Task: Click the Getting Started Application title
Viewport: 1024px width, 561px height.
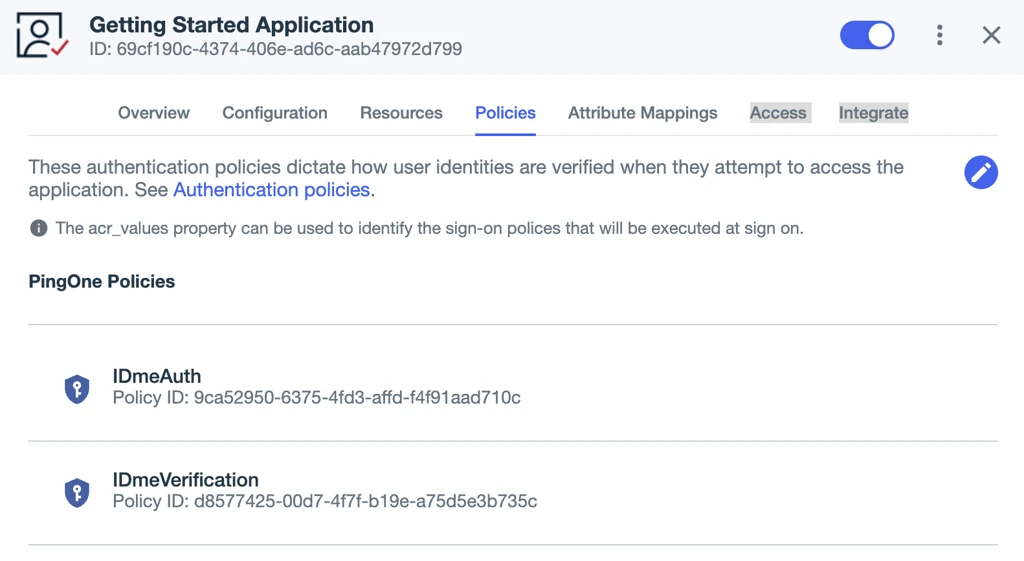Action: click(x=232, y=25)
